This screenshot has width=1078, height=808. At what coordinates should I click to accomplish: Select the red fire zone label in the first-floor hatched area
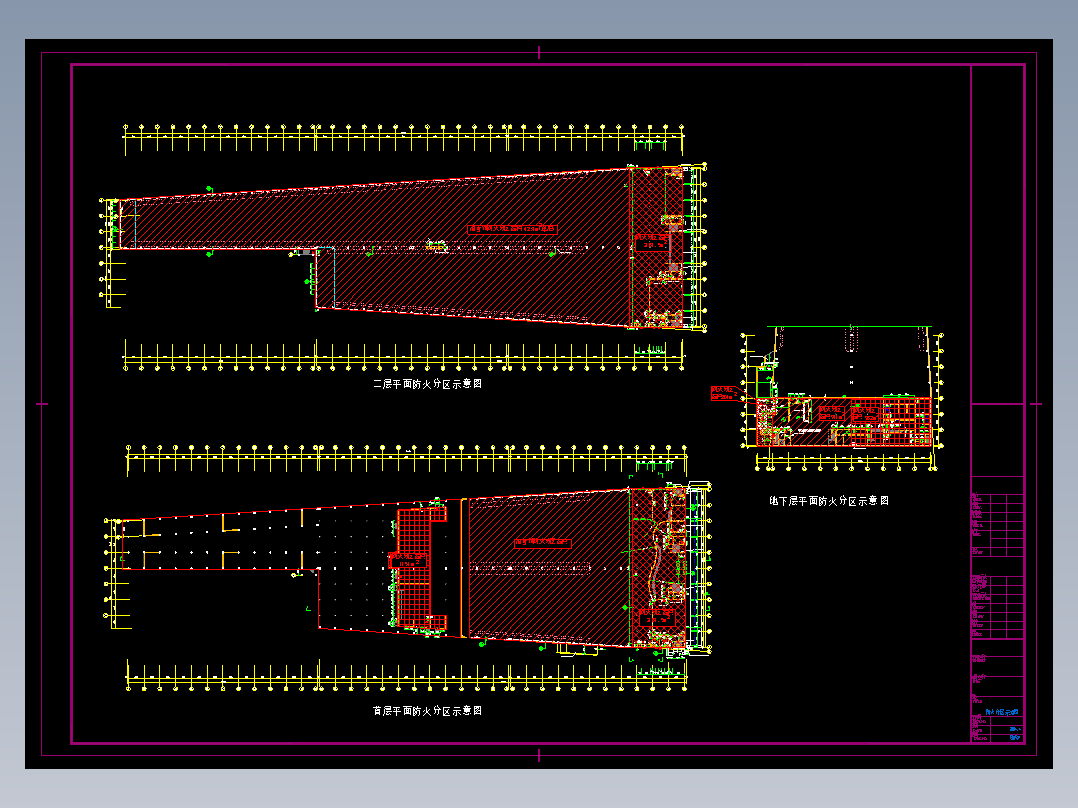tap(542, 543)
